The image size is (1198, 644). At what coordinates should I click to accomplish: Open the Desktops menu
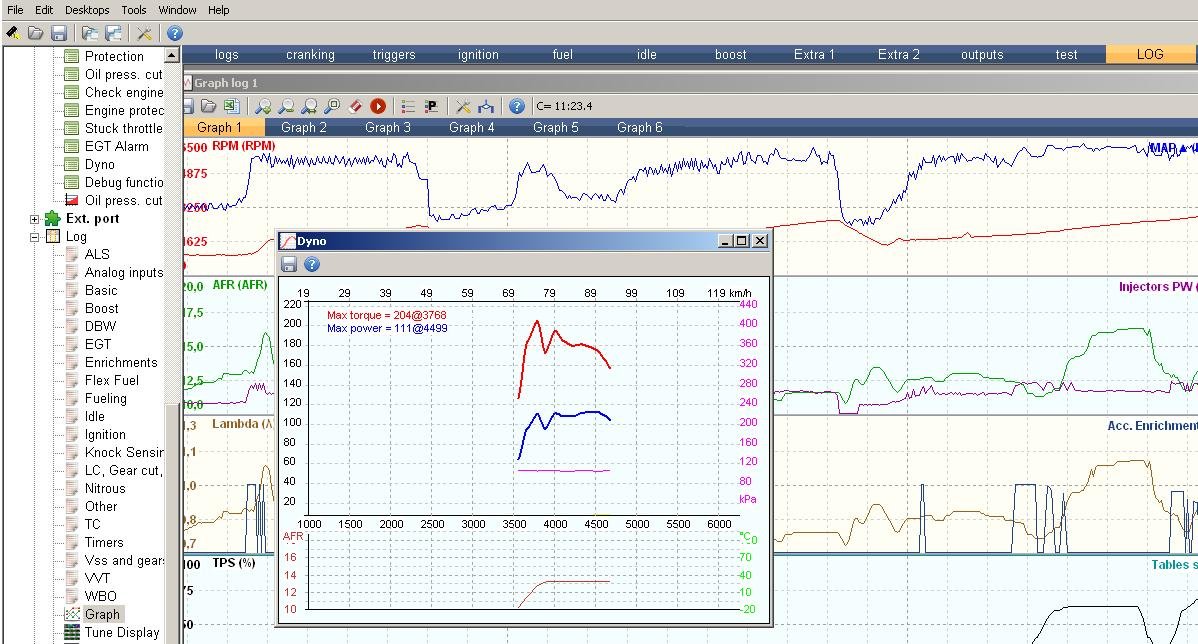tap(87, 10)
